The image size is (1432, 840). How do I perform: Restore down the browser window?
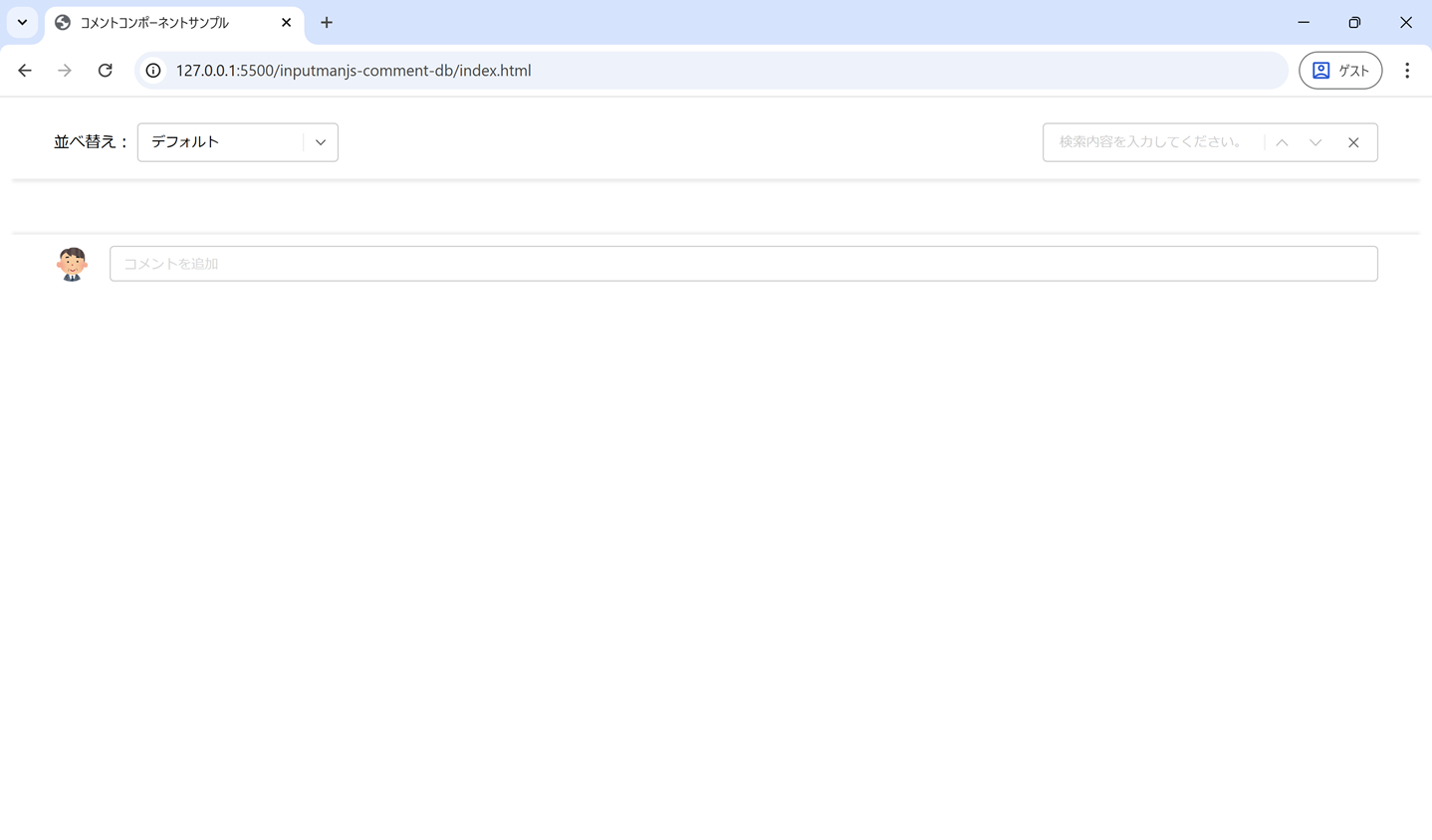(1354, 22)
